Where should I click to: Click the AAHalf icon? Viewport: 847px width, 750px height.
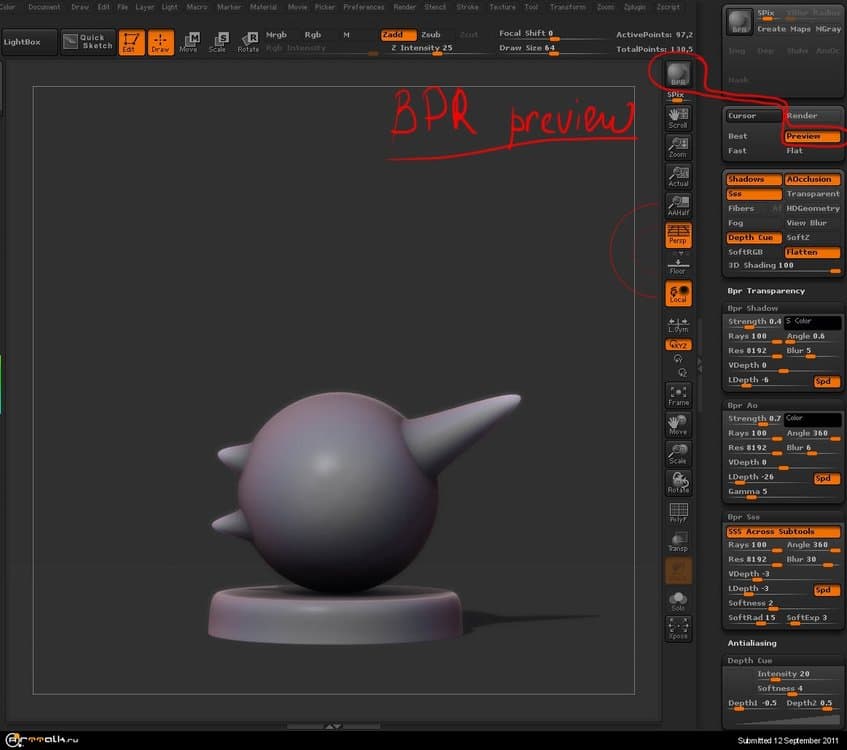(x=678, y=205)
